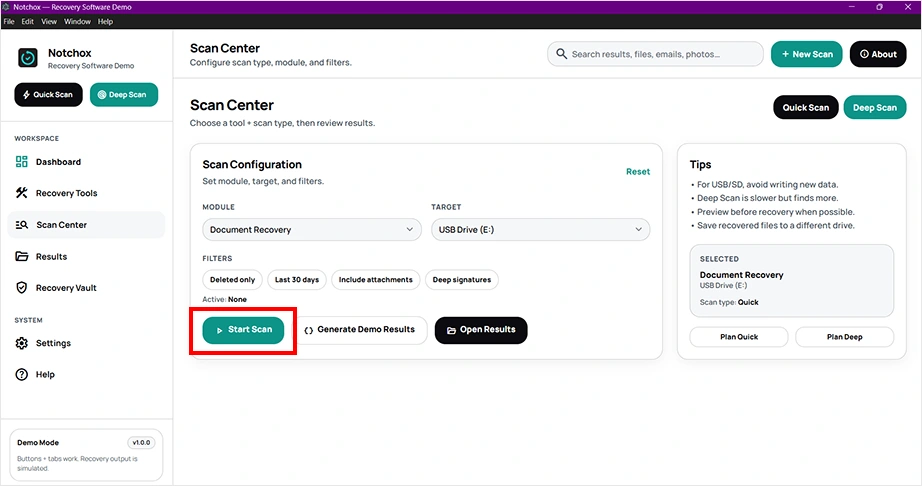The image size is (922, 486).
Task: Open Settings page
Action: pyautogui.click(x=86, y=343)
